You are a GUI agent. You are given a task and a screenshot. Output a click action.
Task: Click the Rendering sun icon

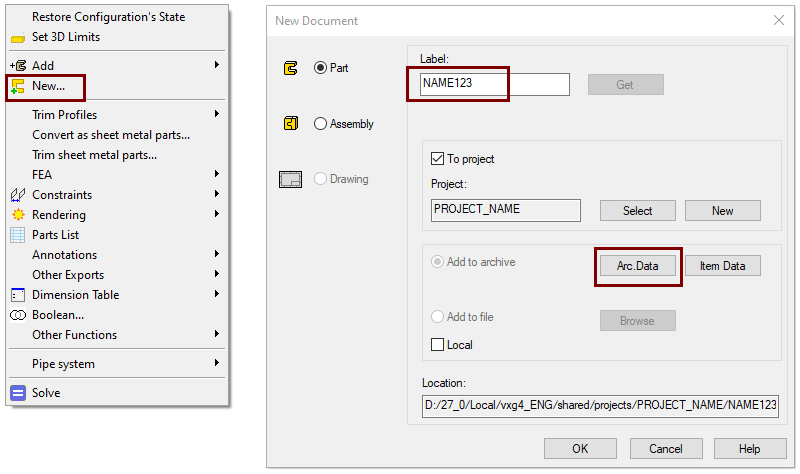18,215
